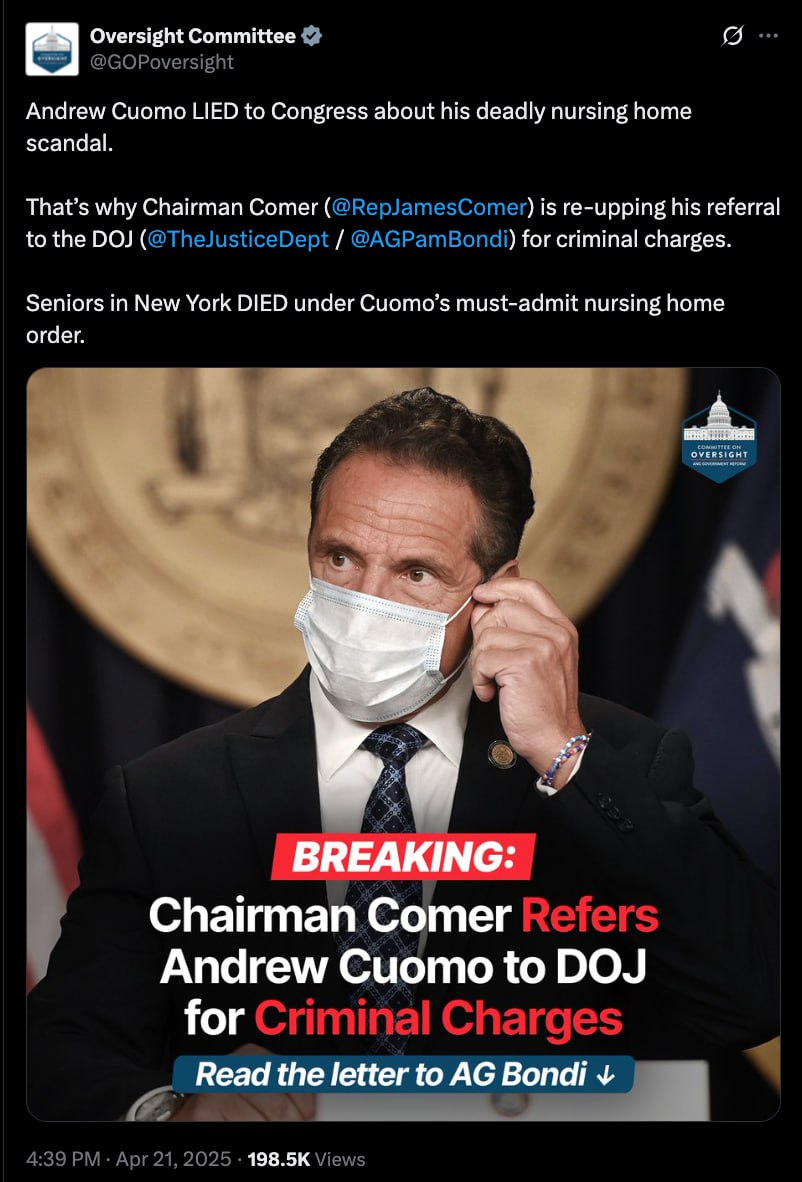Visit the @AGPamBondi mention
This screenshot has width=802, height=1182.
[429, 240]
